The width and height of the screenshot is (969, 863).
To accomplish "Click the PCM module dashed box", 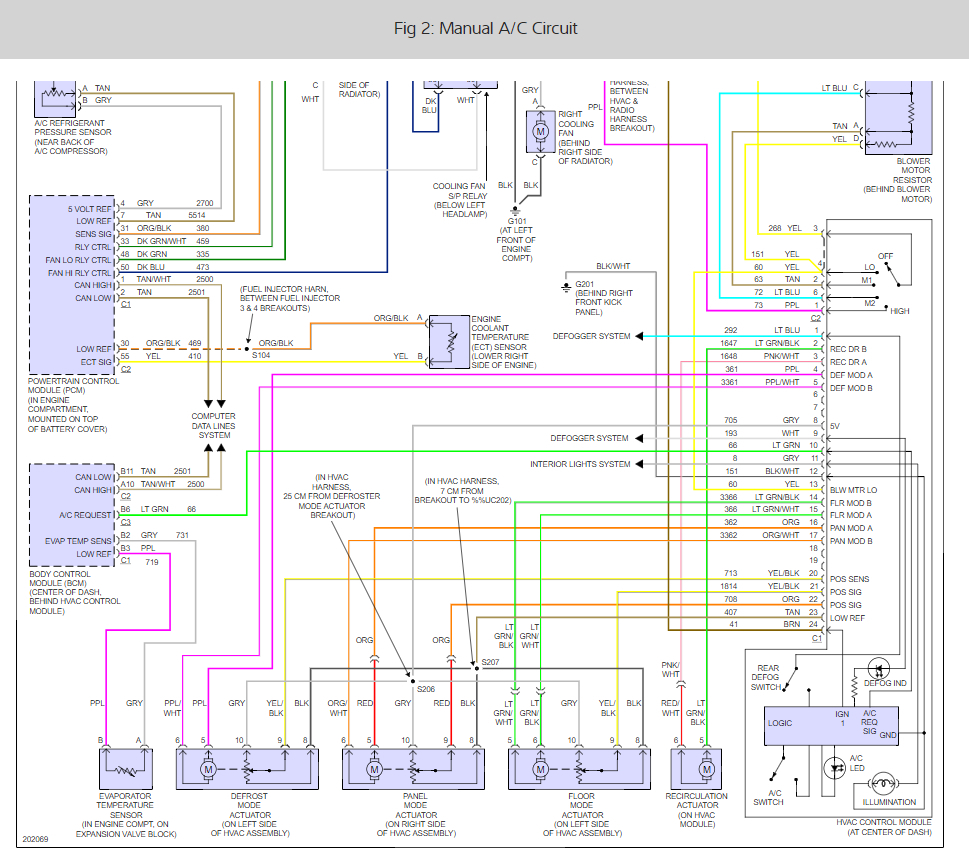I will pyautogui.click(x=72, y=285).
